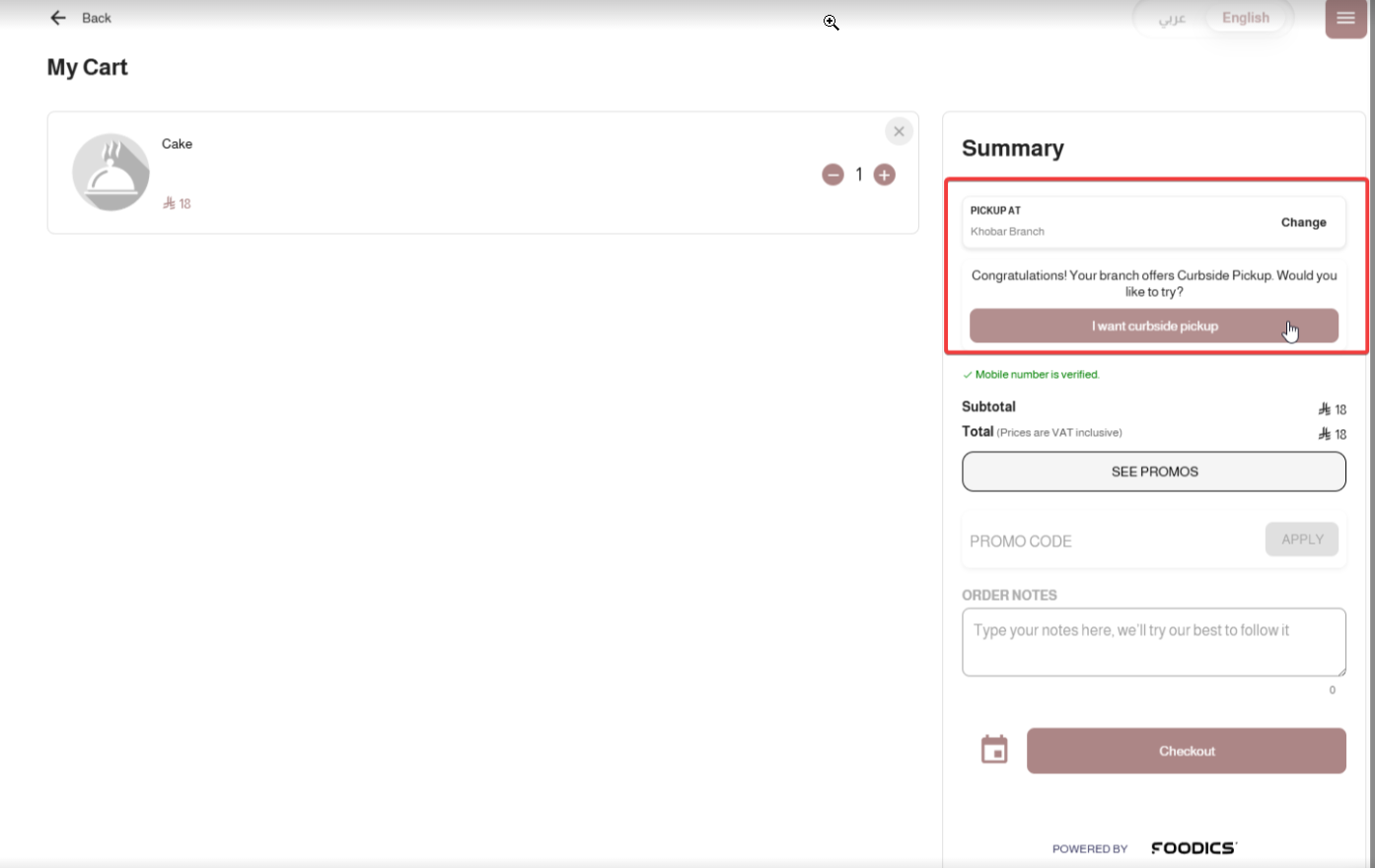1375x868 pixels.
Task: Click into the order notes textarea
Action: (1154, 642)
